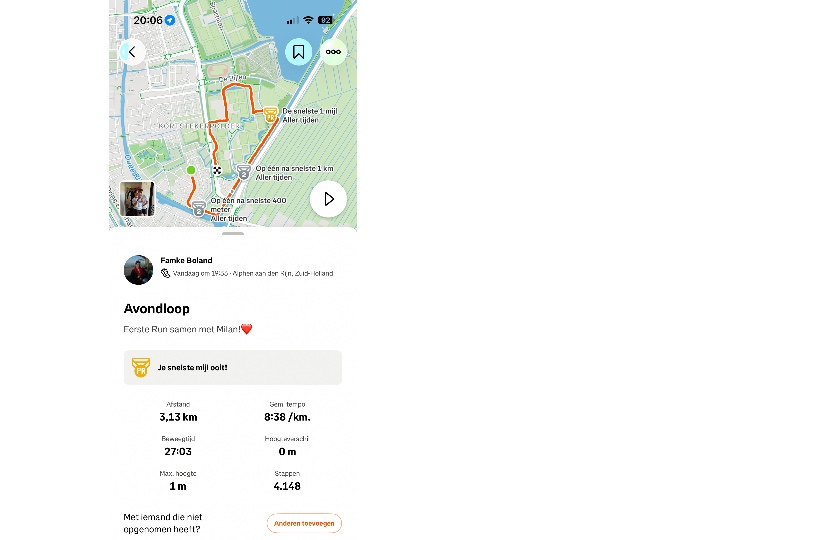Open the 'Je snelste mijl ooit!' achievement banner
This screenshot has width=840, height=540.
tap(232, 368)
